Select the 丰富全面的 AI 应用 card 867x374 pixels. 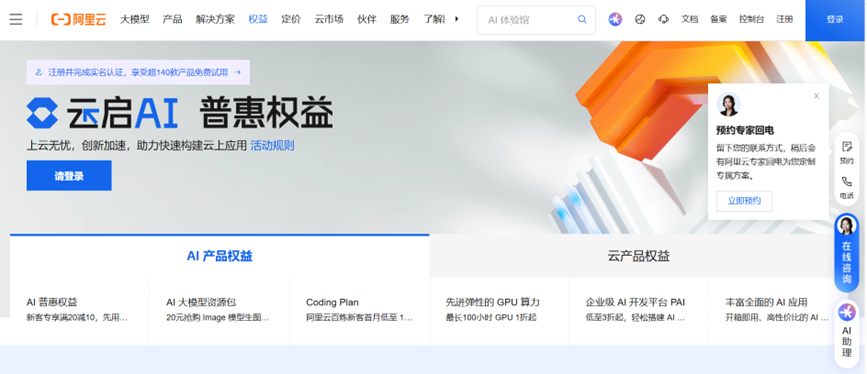777,310
